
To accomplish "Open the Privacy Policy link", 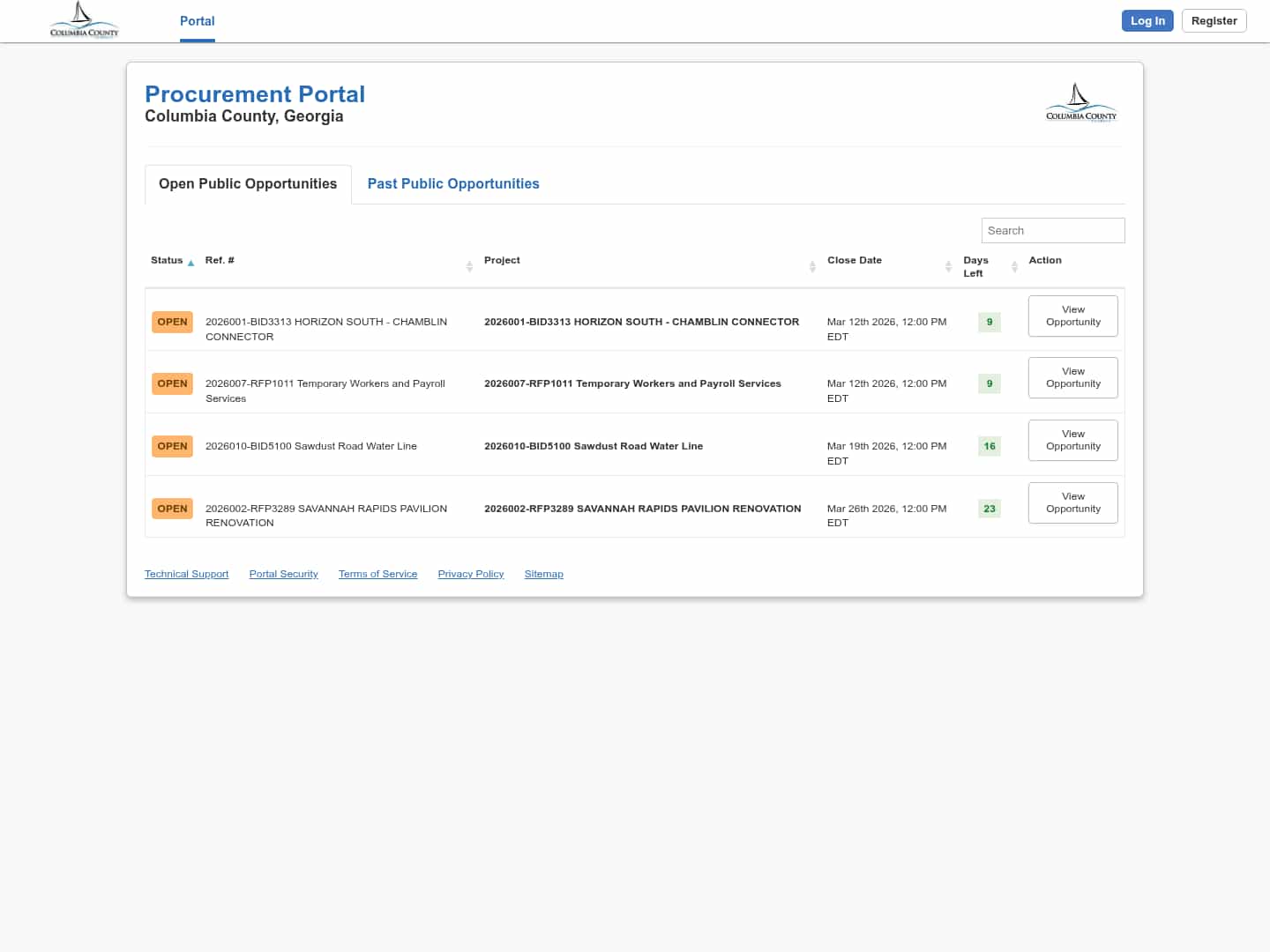I will pyautogui.click(x=470, y=574).
